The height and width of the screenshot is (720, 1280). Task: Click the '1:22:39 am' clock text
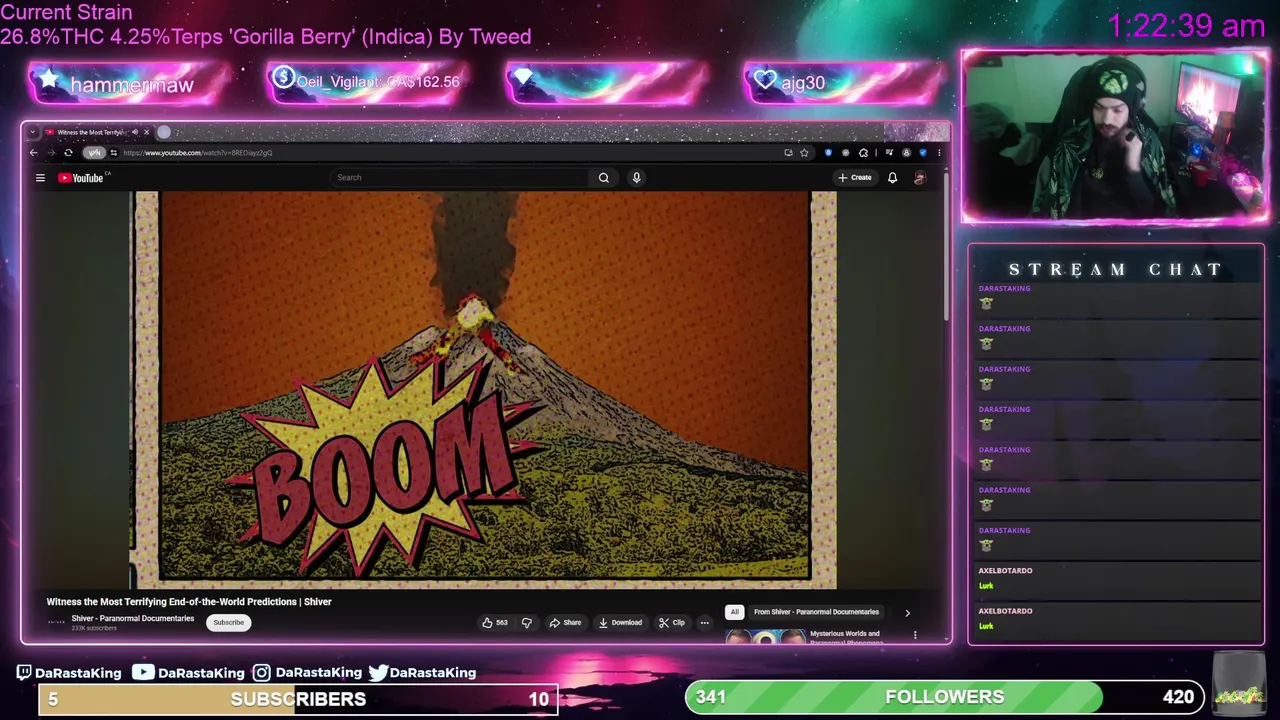pyautogui.click(x=1187, y=26)
